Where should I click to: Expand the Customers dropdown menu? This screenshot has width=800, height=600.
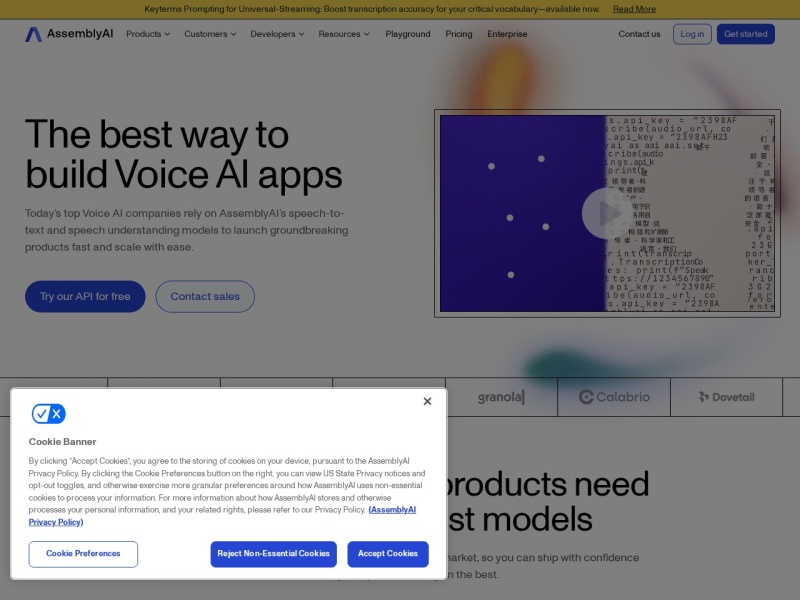[x=210, y=34]
